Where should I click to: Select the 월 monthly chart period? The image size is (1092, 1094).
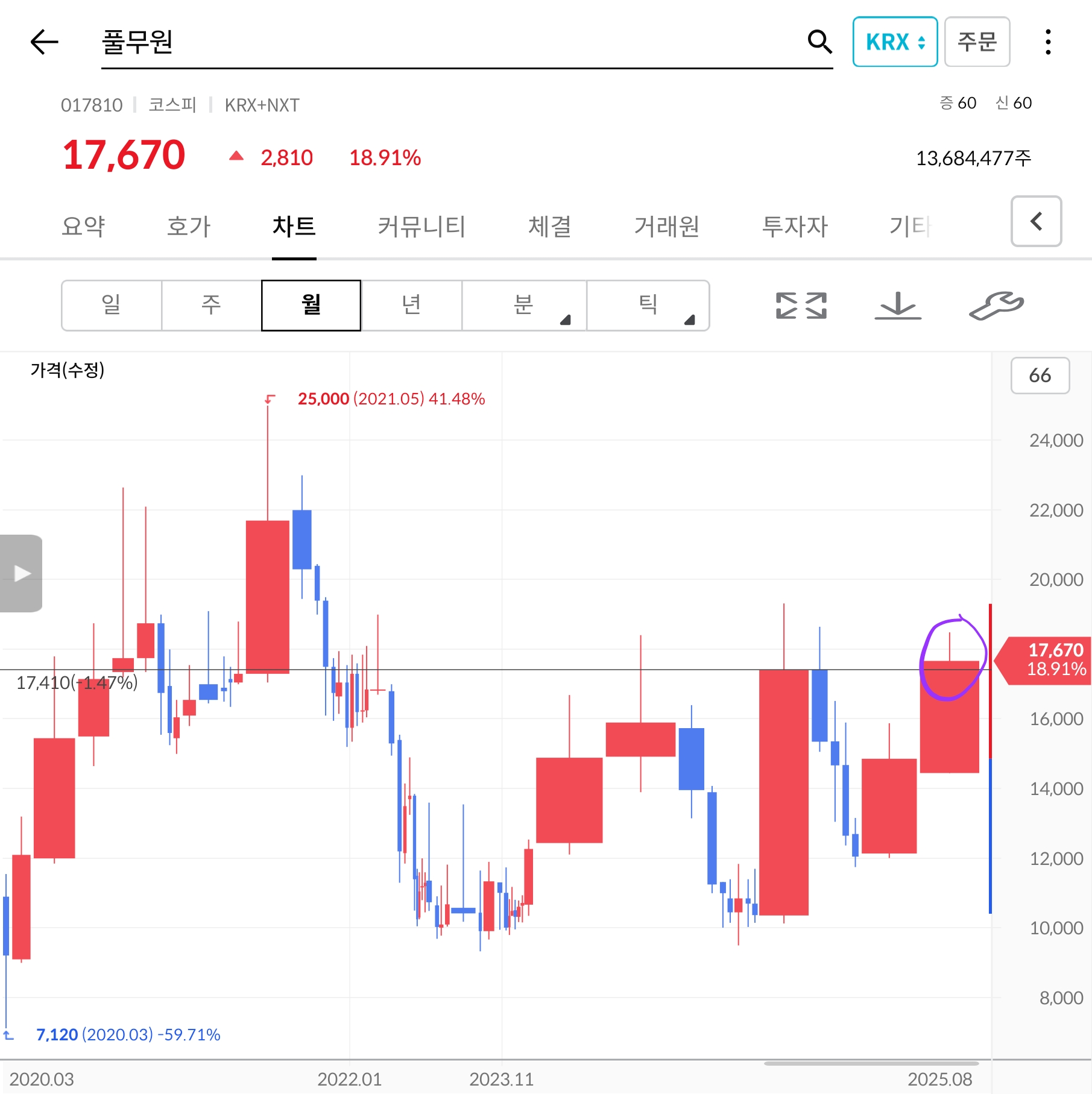[x=311, y=306]
